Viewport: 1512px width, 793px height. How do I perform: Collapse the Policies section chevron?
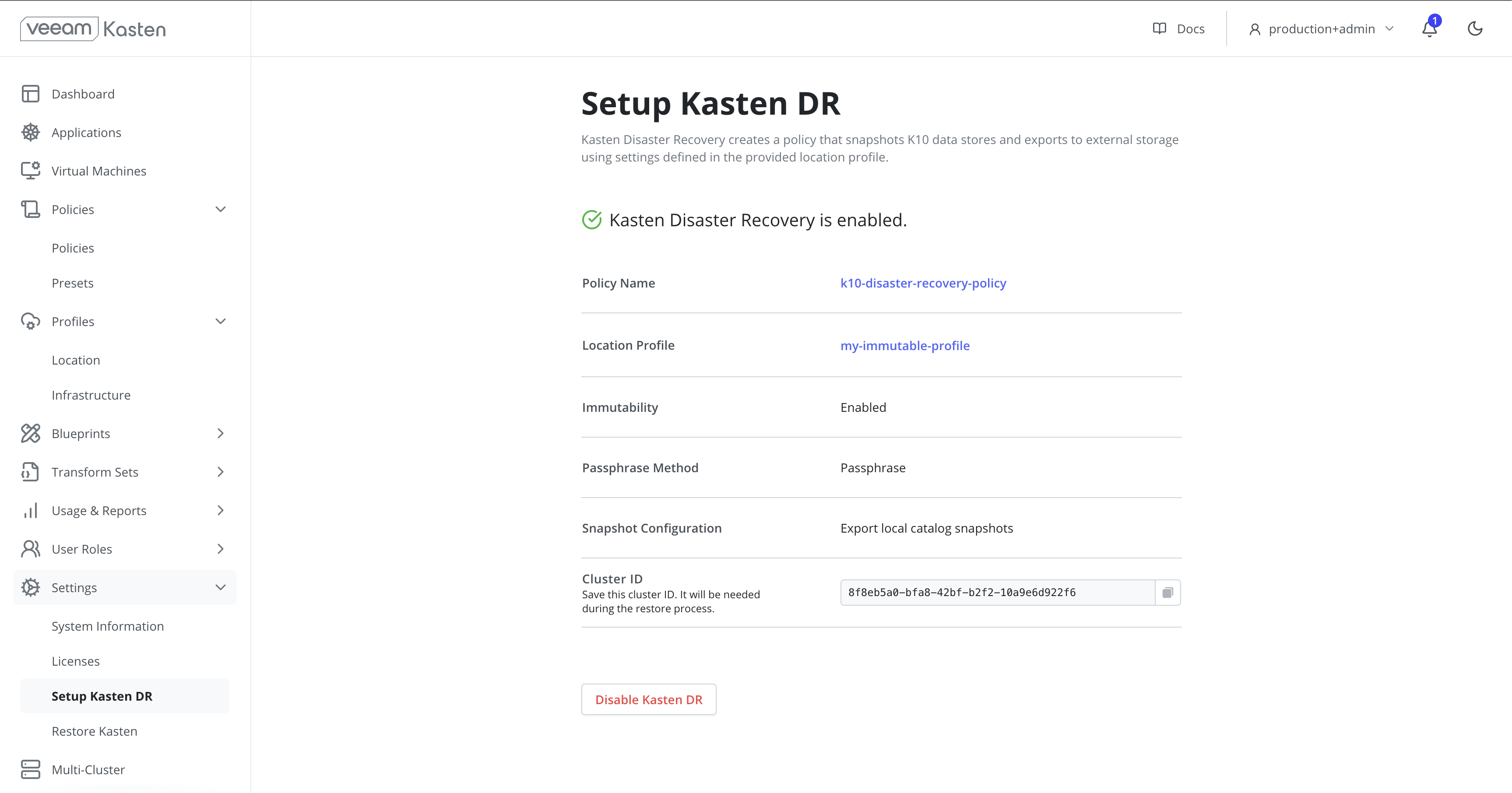point(221,210)
